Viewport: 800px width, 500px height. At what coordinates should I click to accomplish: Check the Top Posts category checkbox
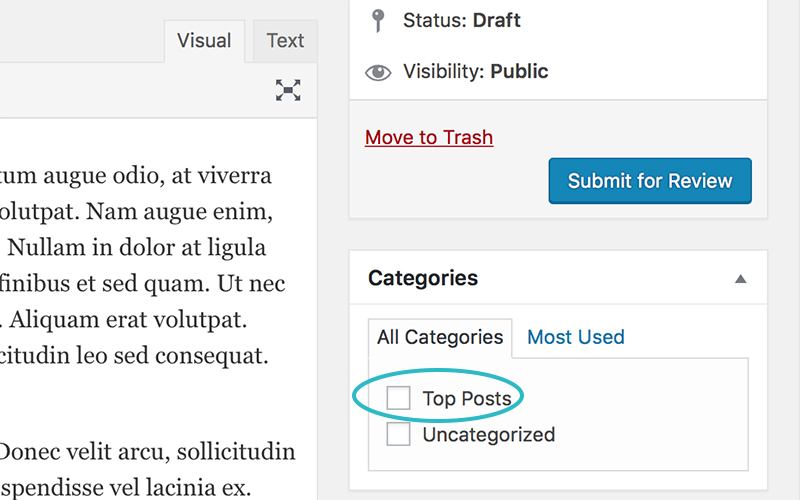(x=398, y=398)
